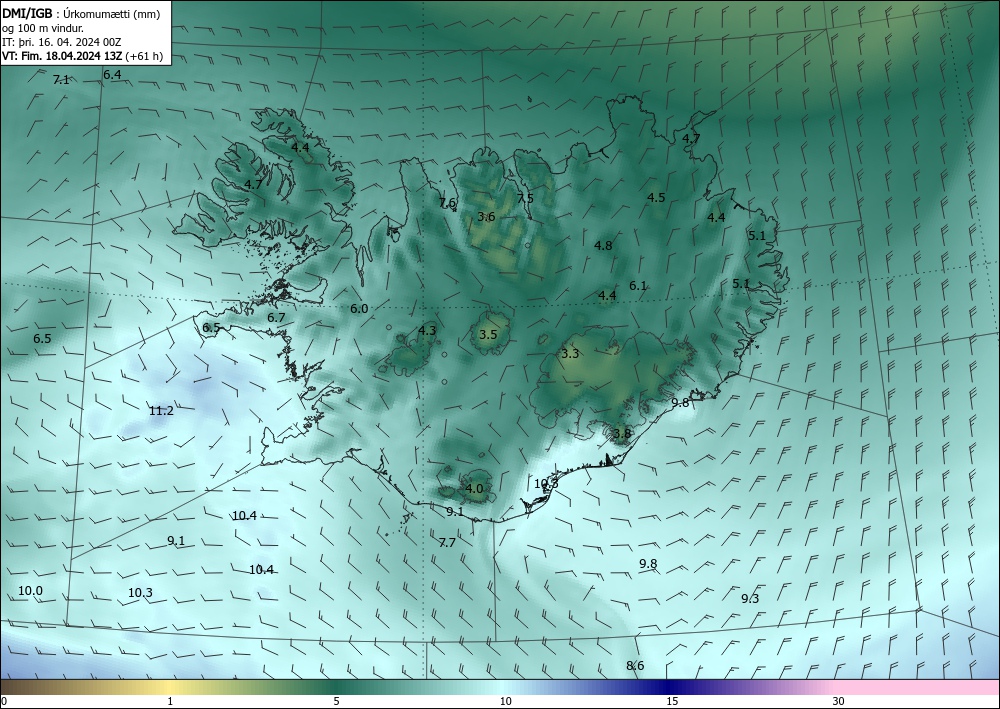Screen dimensions: 1000x709
Task: Click the 7.7 value south of Iceland
Action: (x=447, y=543)
